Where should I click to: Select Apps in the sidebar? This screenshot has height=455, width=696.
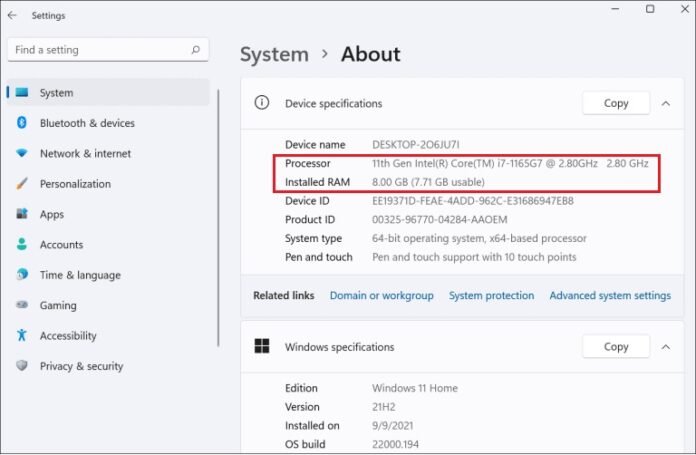tap(108, 214)
